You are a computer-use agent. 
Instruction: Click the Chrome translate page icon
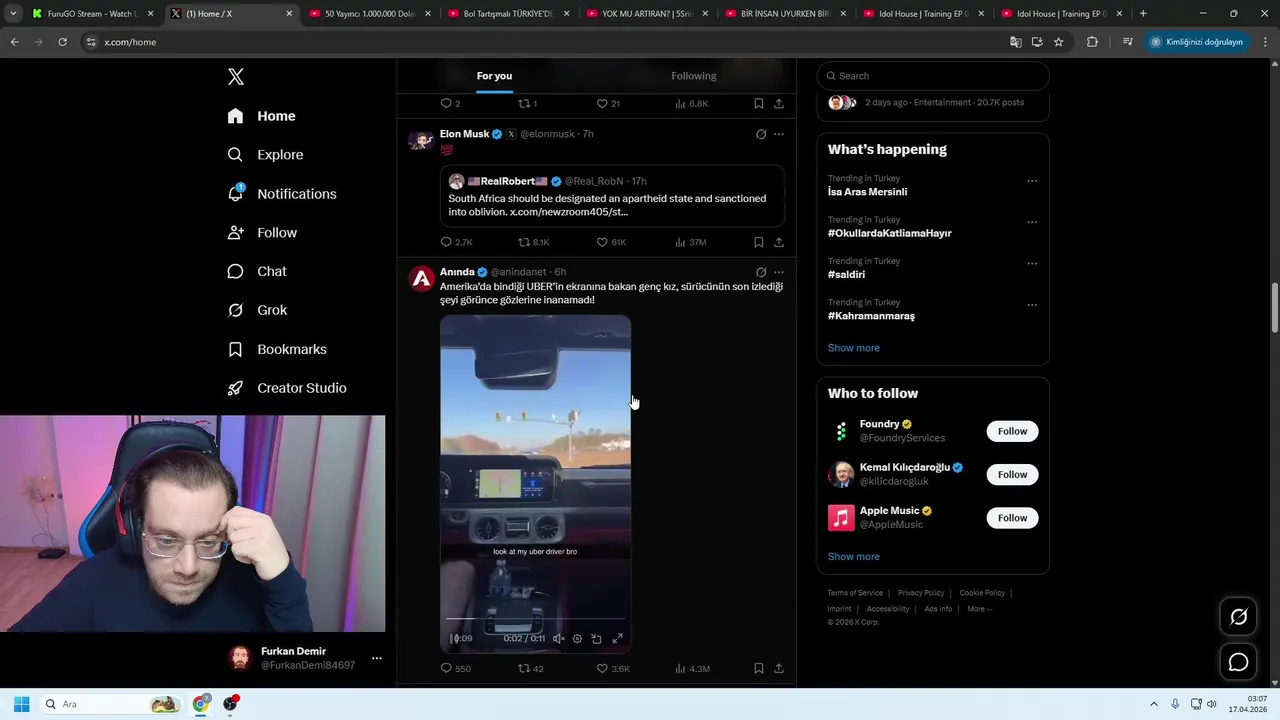[1015, 42]
